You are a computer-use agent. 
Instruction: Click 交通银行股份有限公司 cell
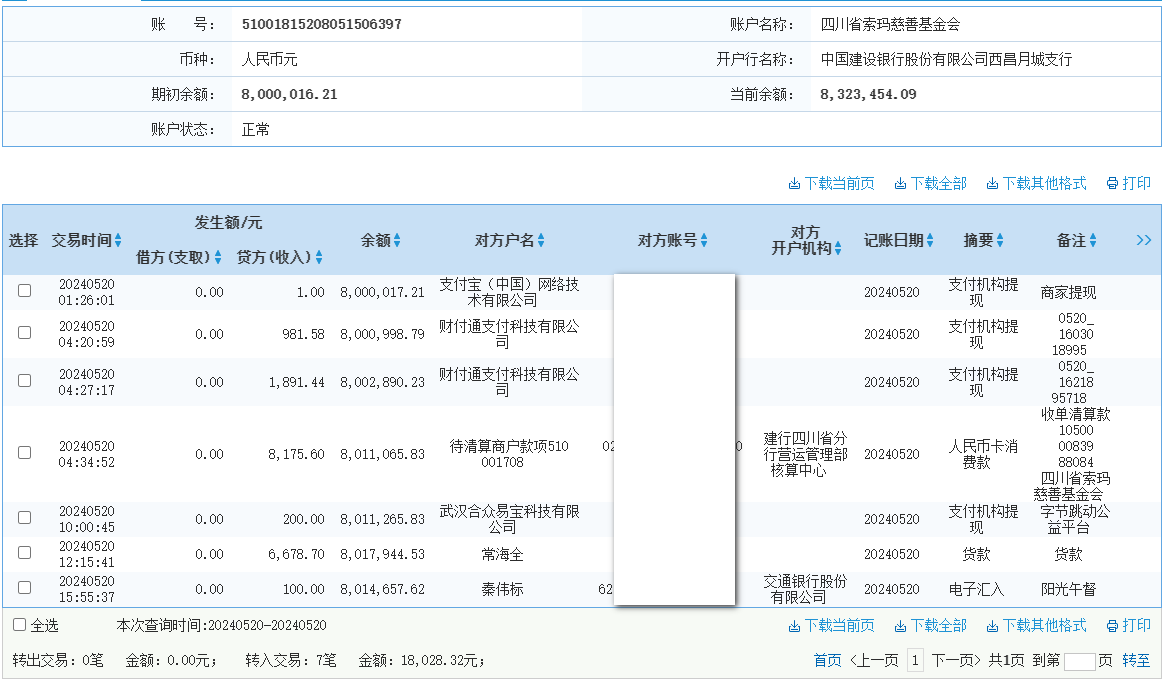805,590
